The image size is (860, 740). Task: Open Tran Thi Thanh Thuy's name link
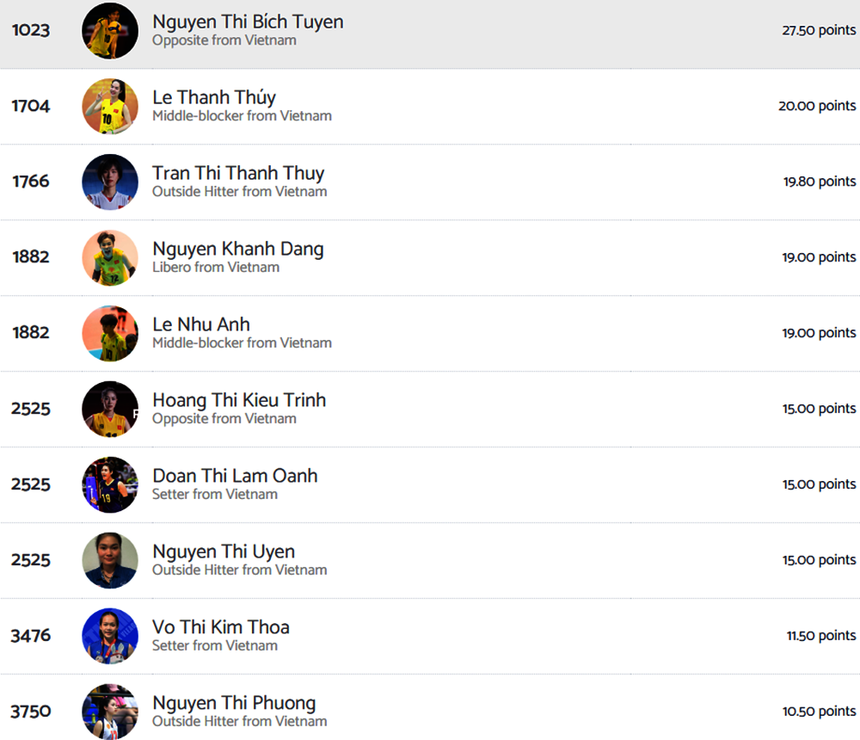238,173
